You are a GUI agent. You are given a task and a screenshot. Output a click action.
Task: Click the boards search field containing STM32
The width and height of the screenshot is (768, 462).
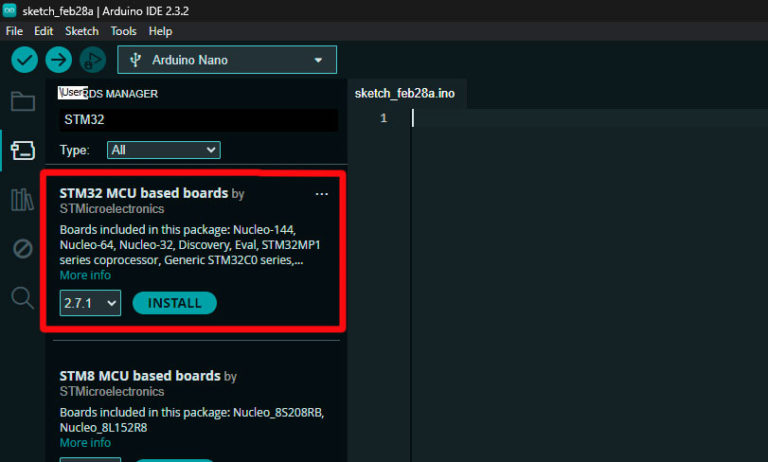pos(197,120)
